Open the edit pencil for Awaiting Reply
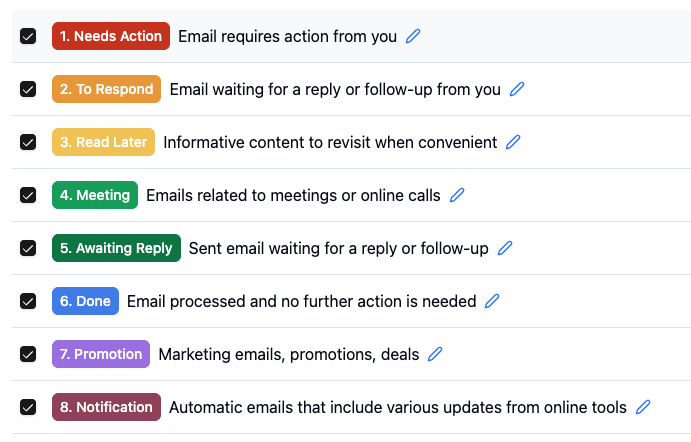This screenshot has height=442, width=691. pos(505,248)
